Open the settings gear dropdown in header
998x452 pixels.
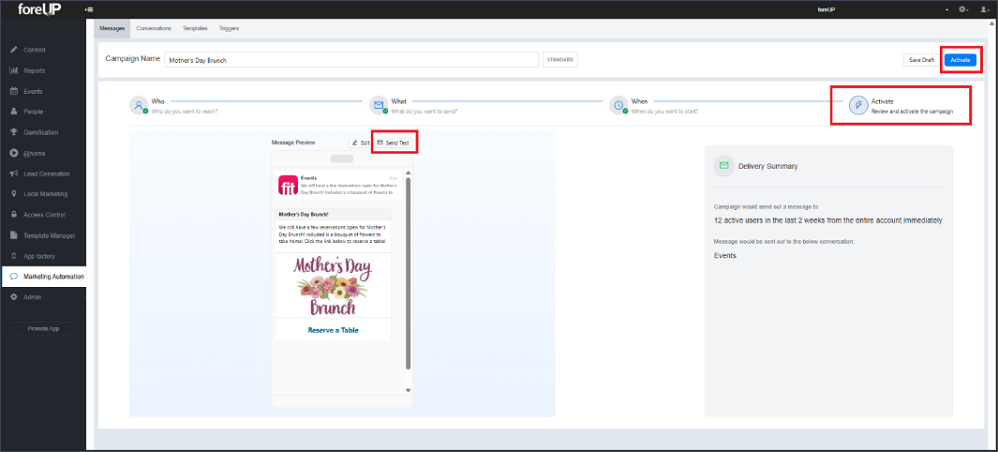coord(965,10)
